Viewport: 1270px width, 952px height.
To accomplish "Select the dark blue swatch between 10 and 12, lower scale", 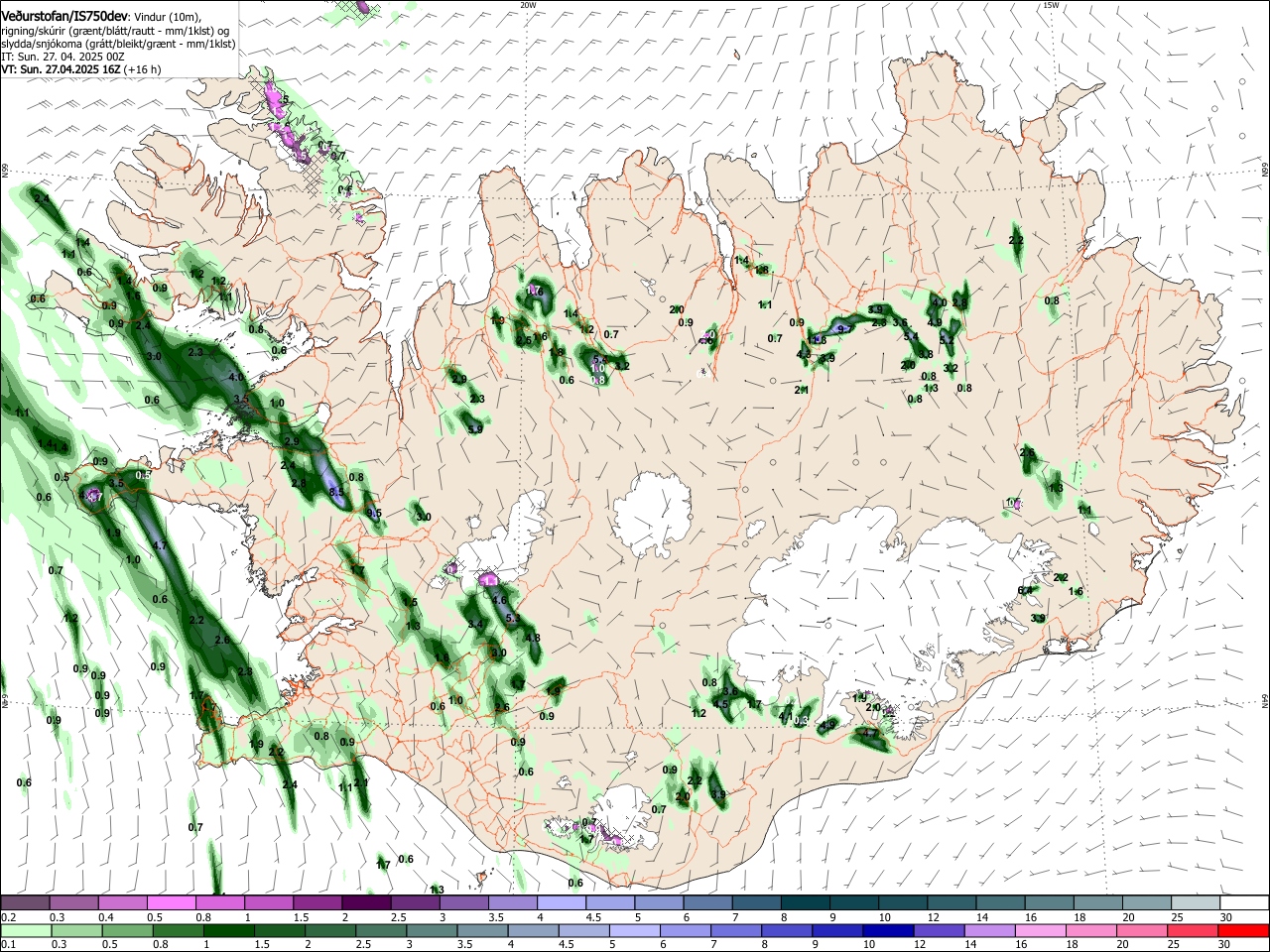I will click(x=888, y=930).
